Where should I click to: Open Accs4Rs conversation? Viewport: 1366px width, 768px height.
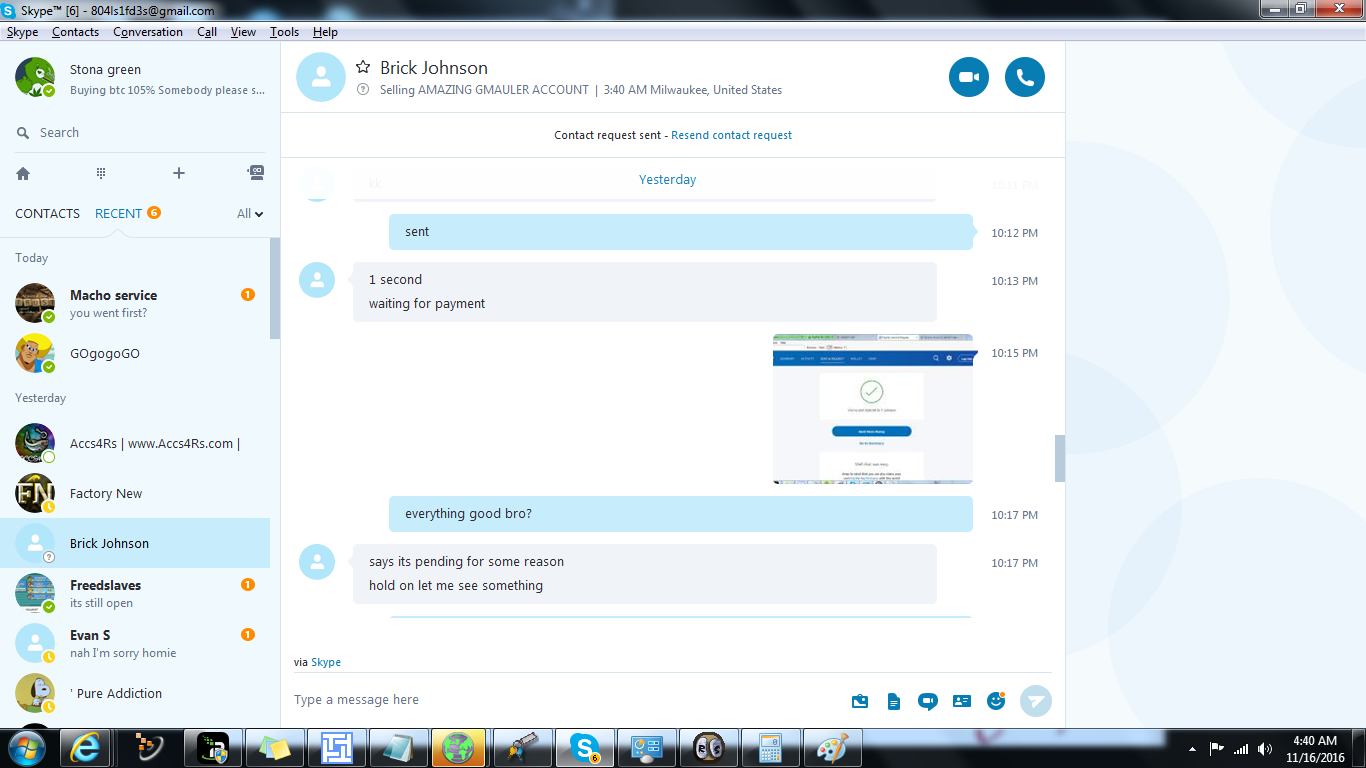[x=135, y=443]
